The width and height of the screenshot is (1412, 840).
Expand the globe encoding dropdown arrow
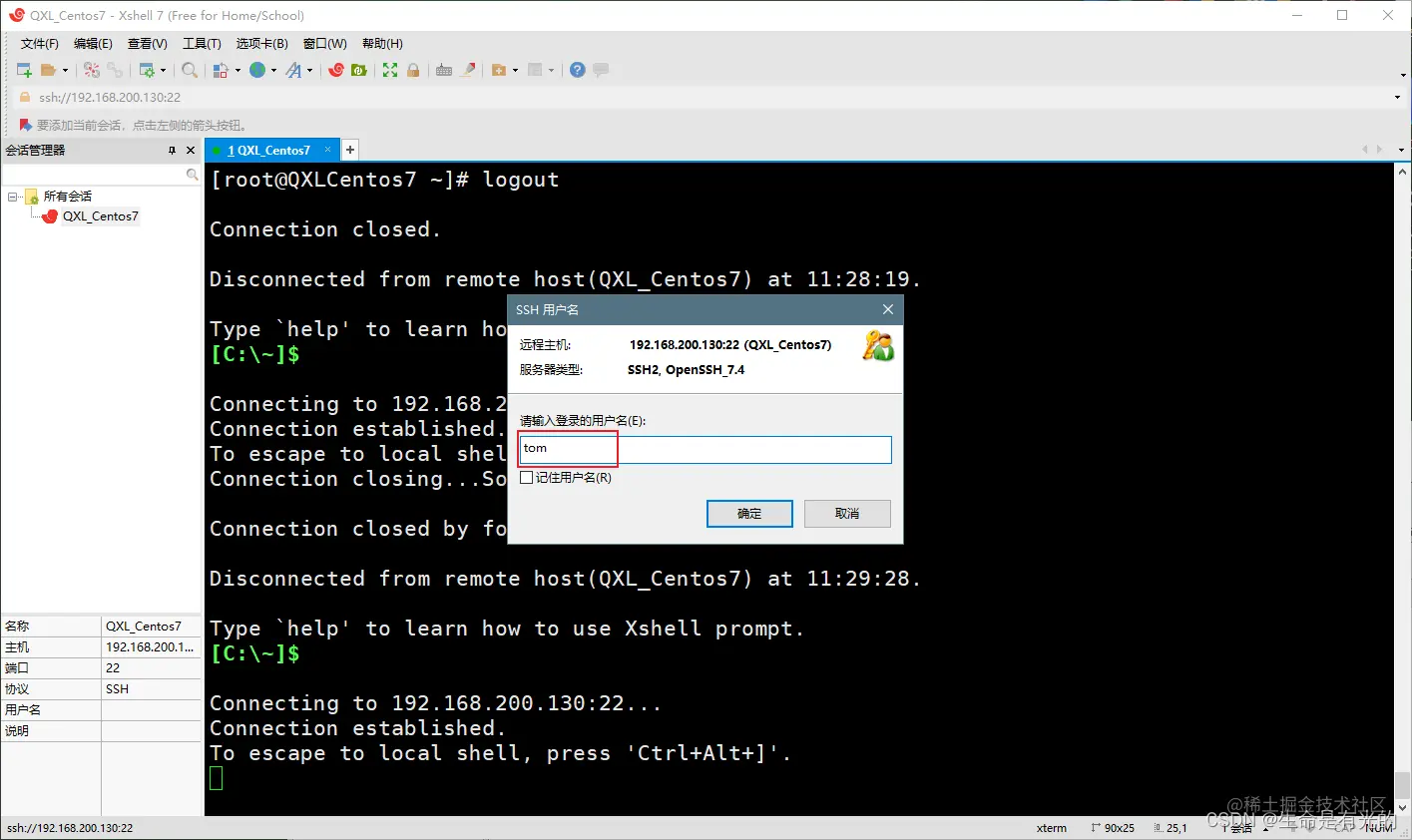pyautogui.click(x=273, y=70)
